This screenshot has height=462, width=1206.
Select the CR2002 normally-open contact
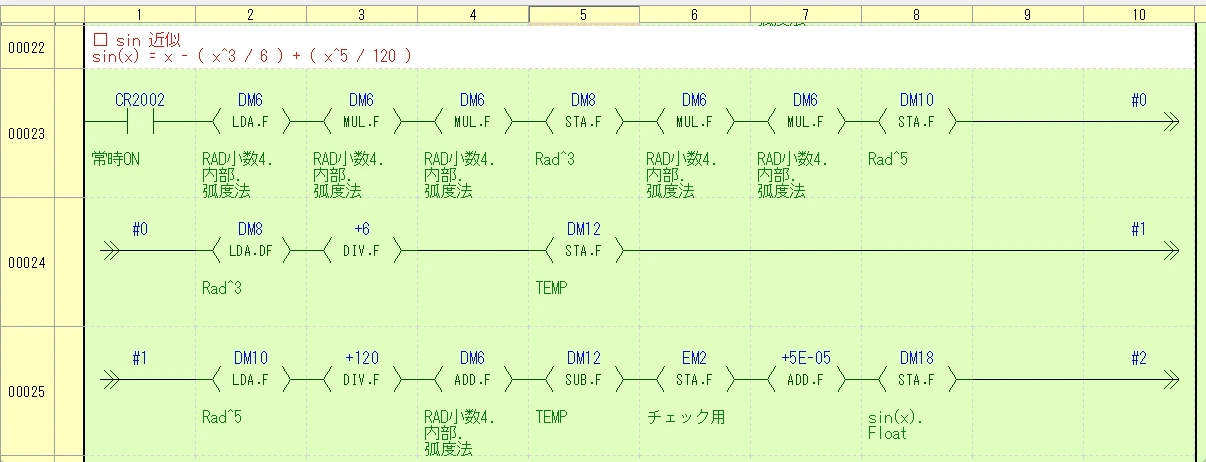140,122
